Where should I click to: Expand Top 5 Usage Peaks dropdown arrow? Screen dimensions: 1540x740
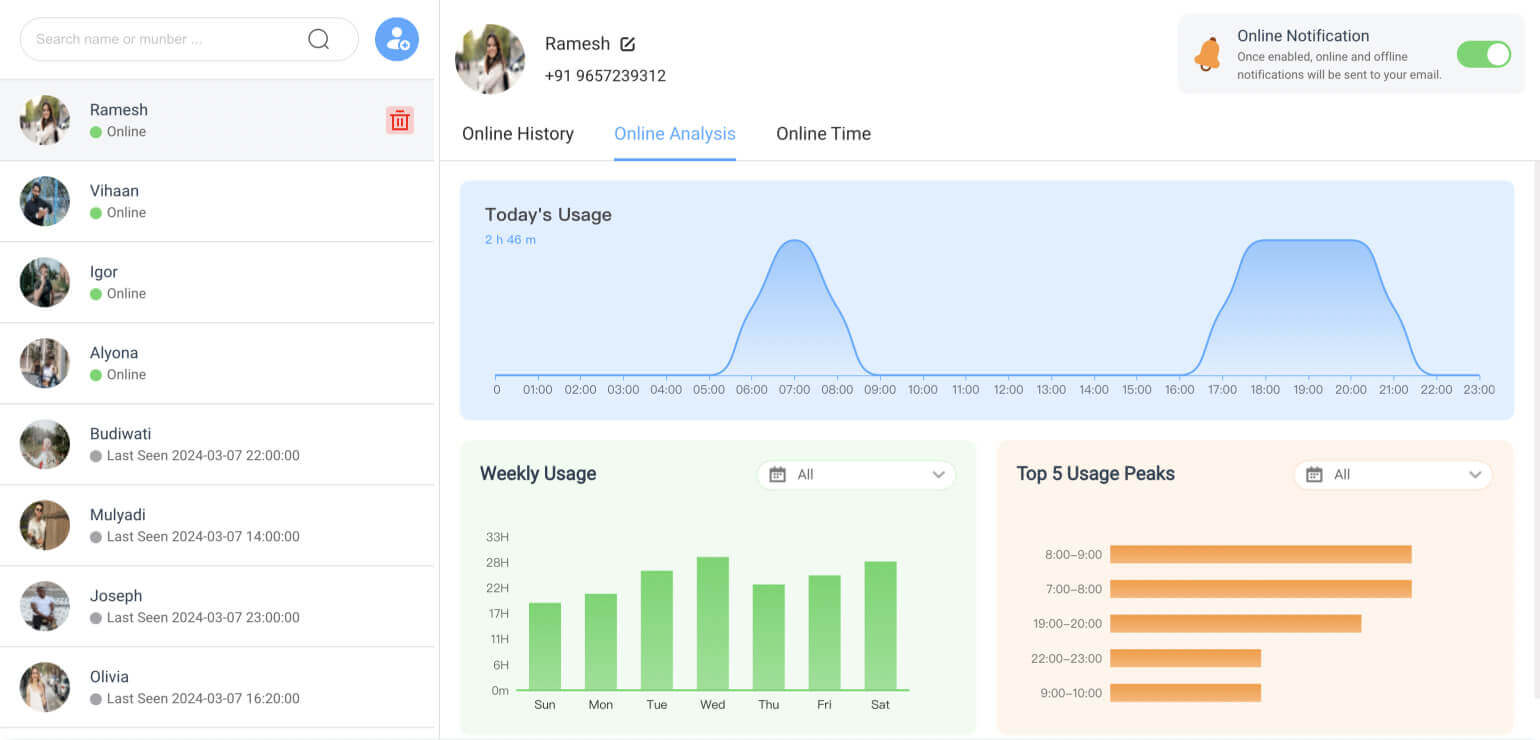1475,475
